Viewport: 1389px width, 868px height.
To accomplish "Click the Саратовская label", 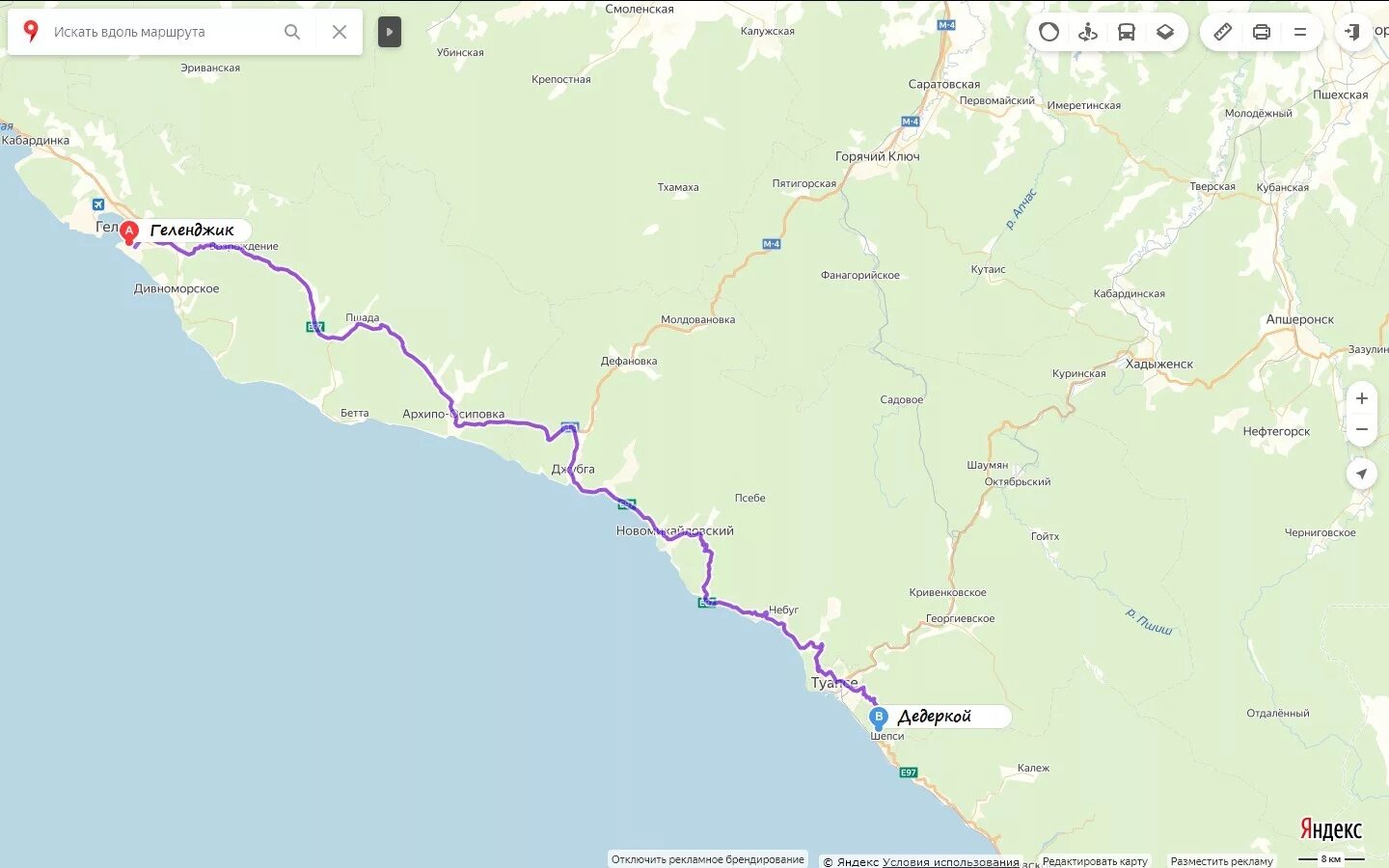I will 944,85.
